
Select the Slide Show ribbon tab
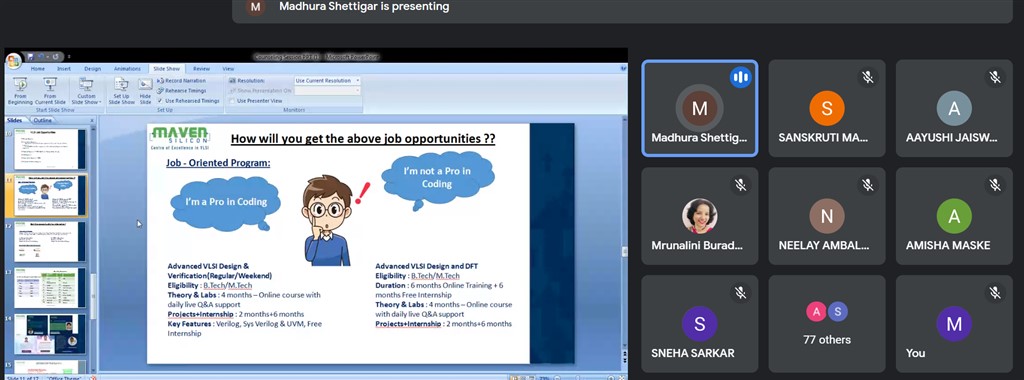[166, 69]
